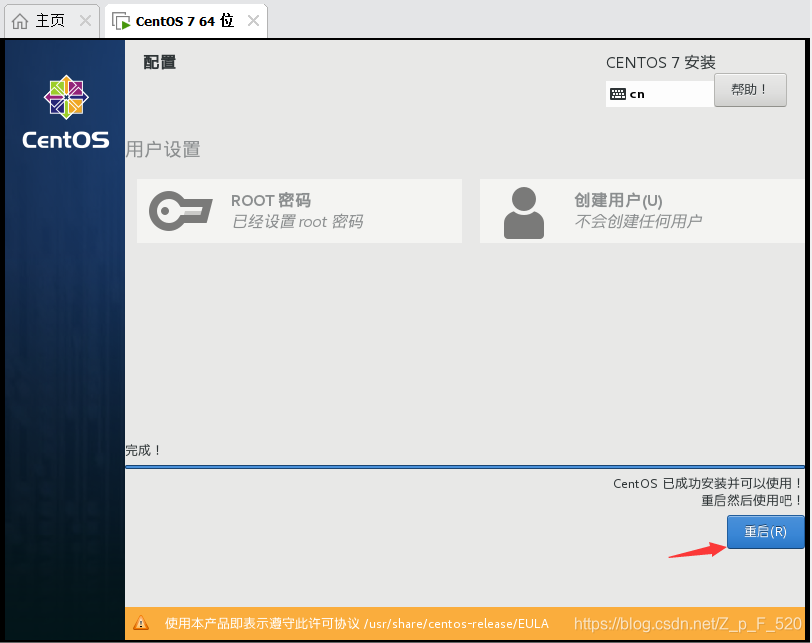Click the warning triangle icon in orange bar
The width and height of the screenshot is (812, 643).
pos(141,623)
